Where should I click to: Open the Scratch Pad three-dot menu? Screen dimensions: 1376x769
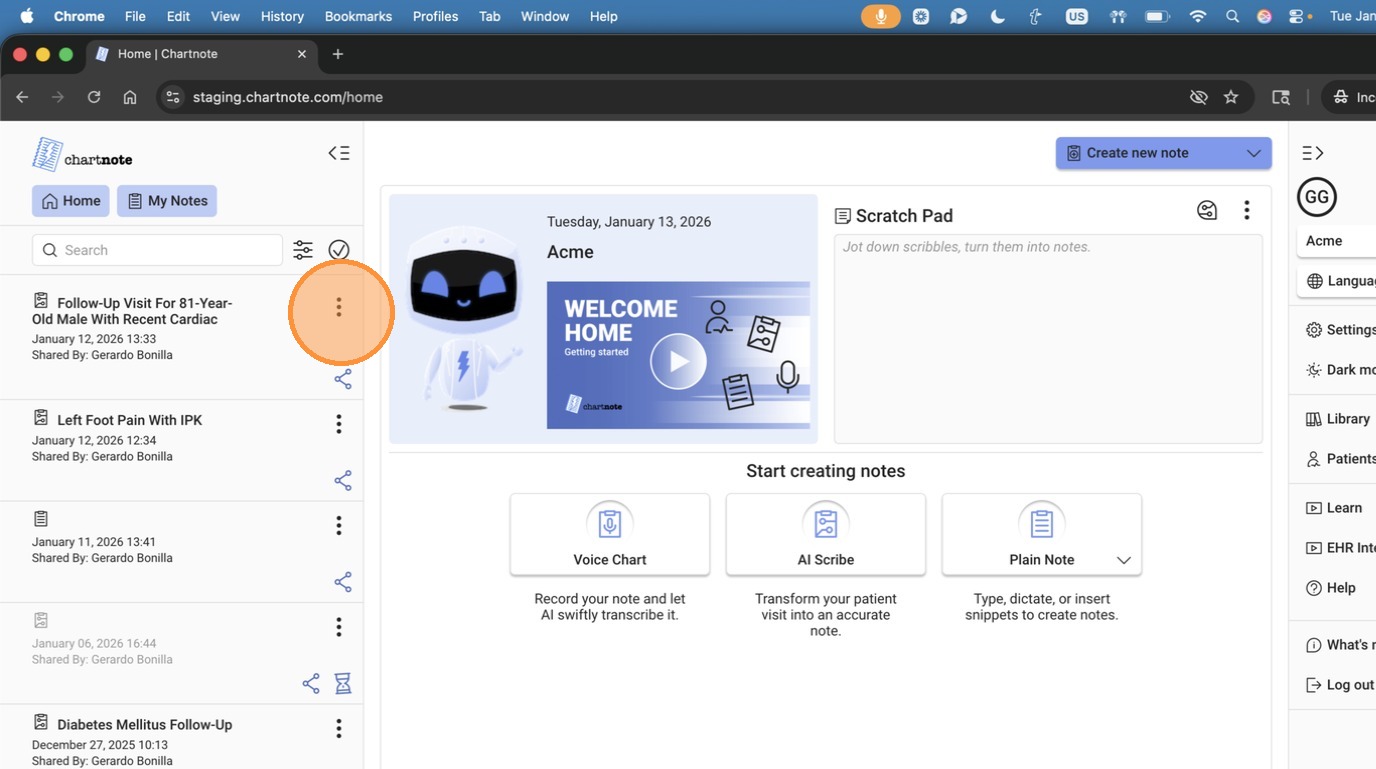tap(1246, 210)
